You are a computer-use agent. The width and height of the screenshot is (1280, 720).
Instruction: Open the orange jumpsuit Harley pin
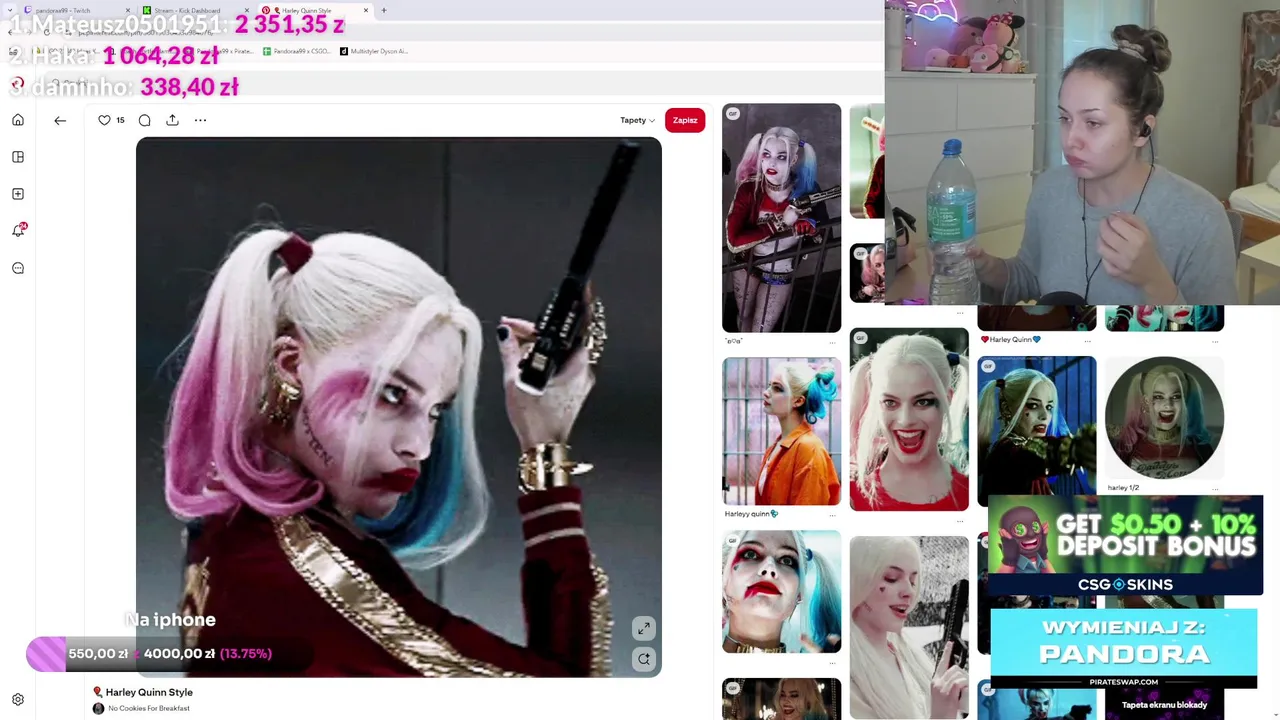click(x=781, y=431)
